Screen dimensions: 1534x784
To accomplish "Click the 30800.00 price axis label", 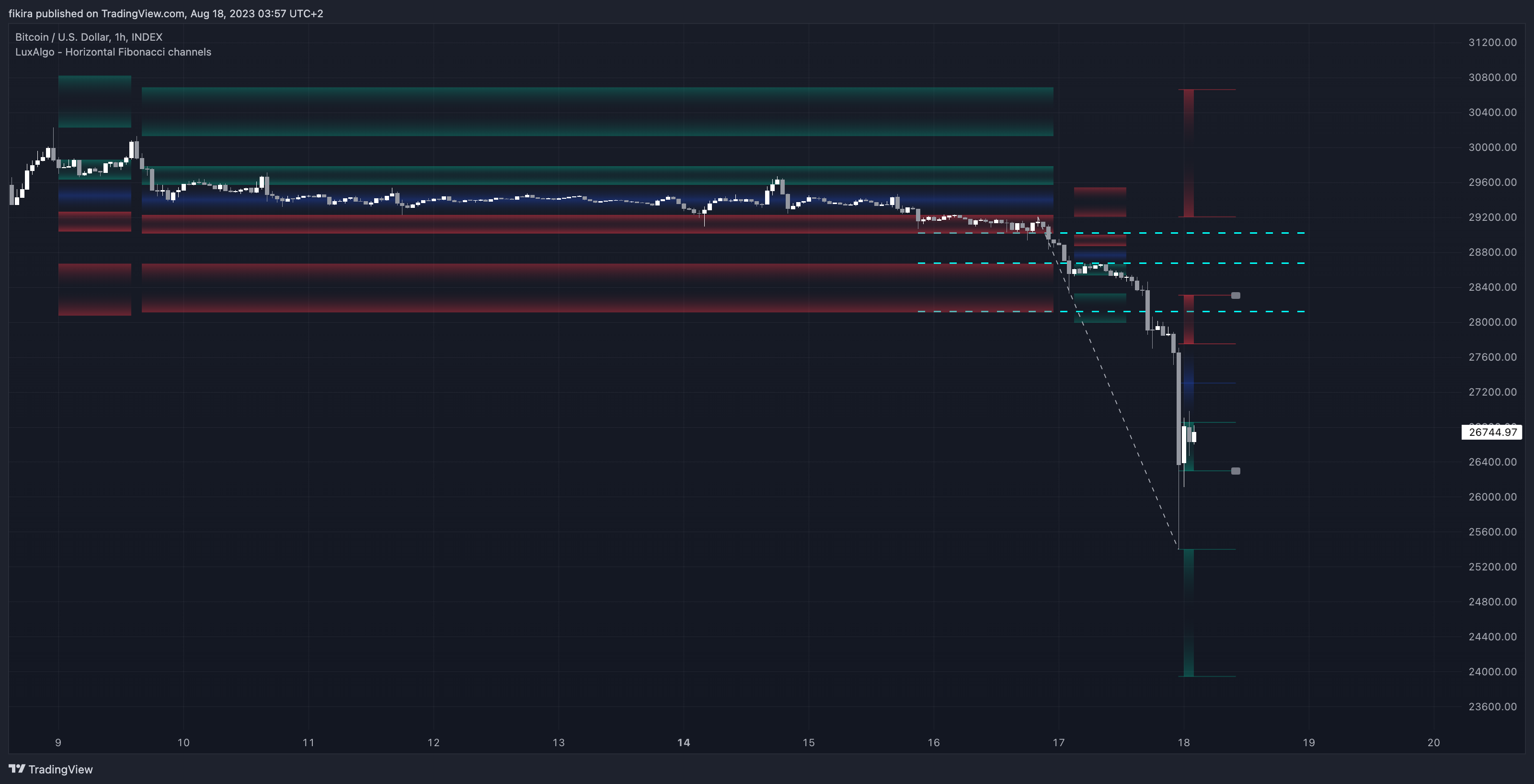I will coord(1492,78).
